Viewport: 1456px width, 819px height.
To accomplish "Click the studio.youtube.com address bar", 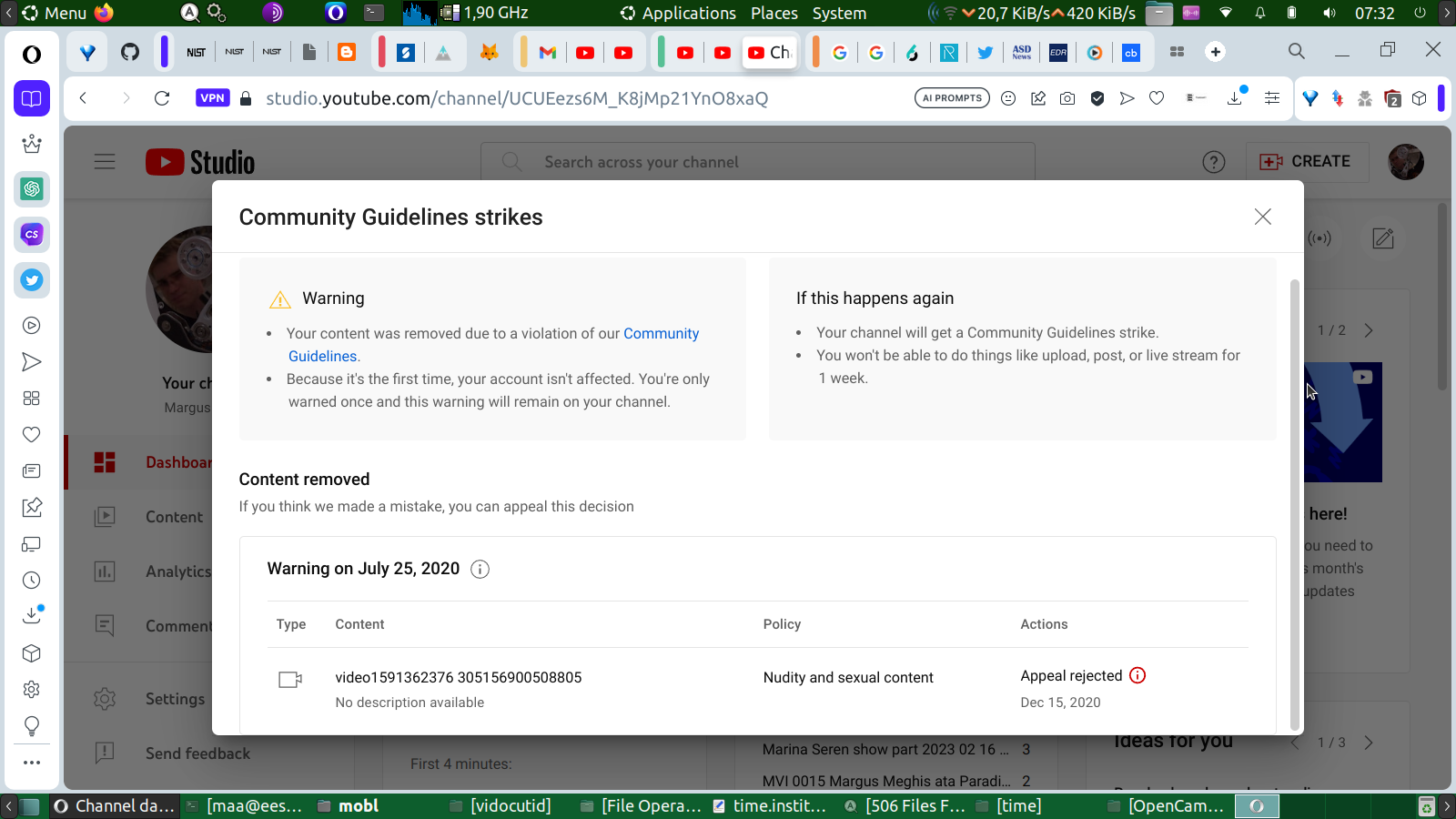I will coord(517,98).
